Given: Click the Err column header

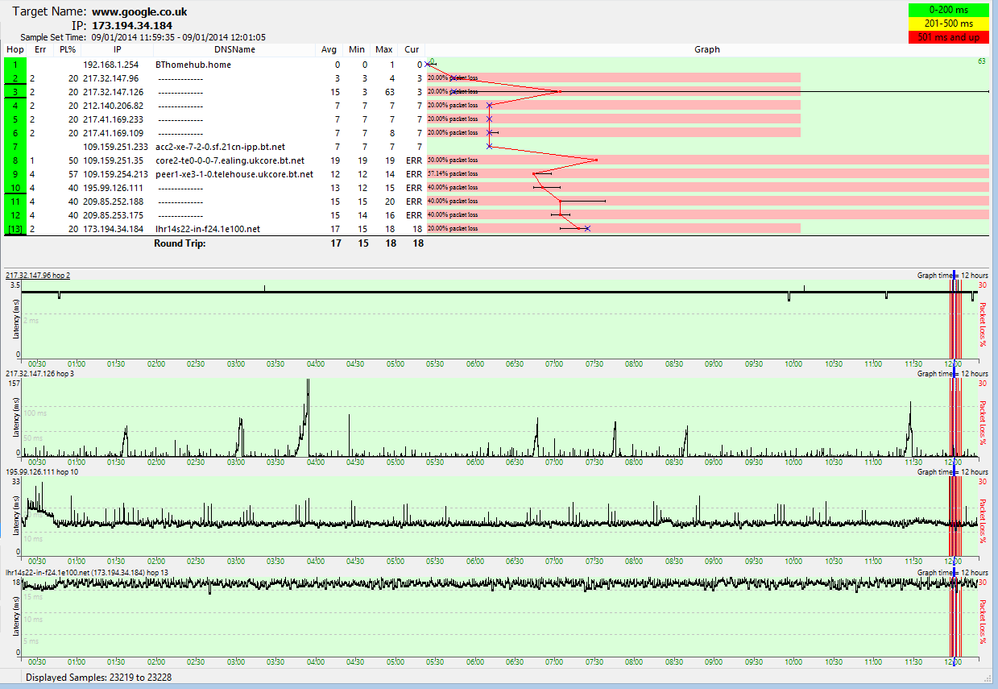Looking at the screenshot, I should [x=40, y=50].
